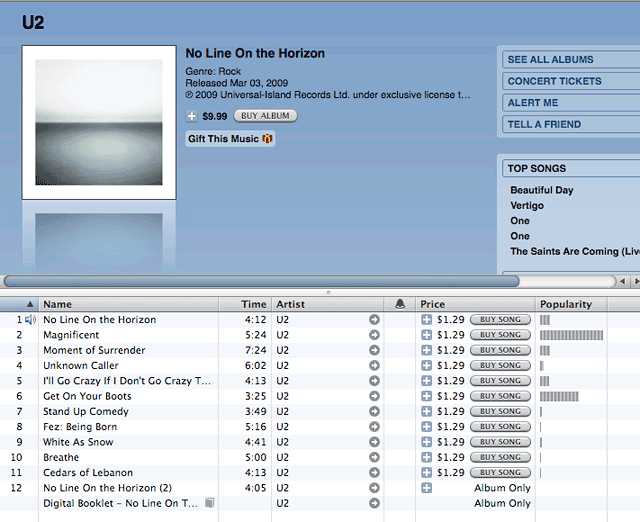This screenshot has width=640, height=522.
Task: Click the arrow icon in Fez: Being Born row
Action: [374, 427]
